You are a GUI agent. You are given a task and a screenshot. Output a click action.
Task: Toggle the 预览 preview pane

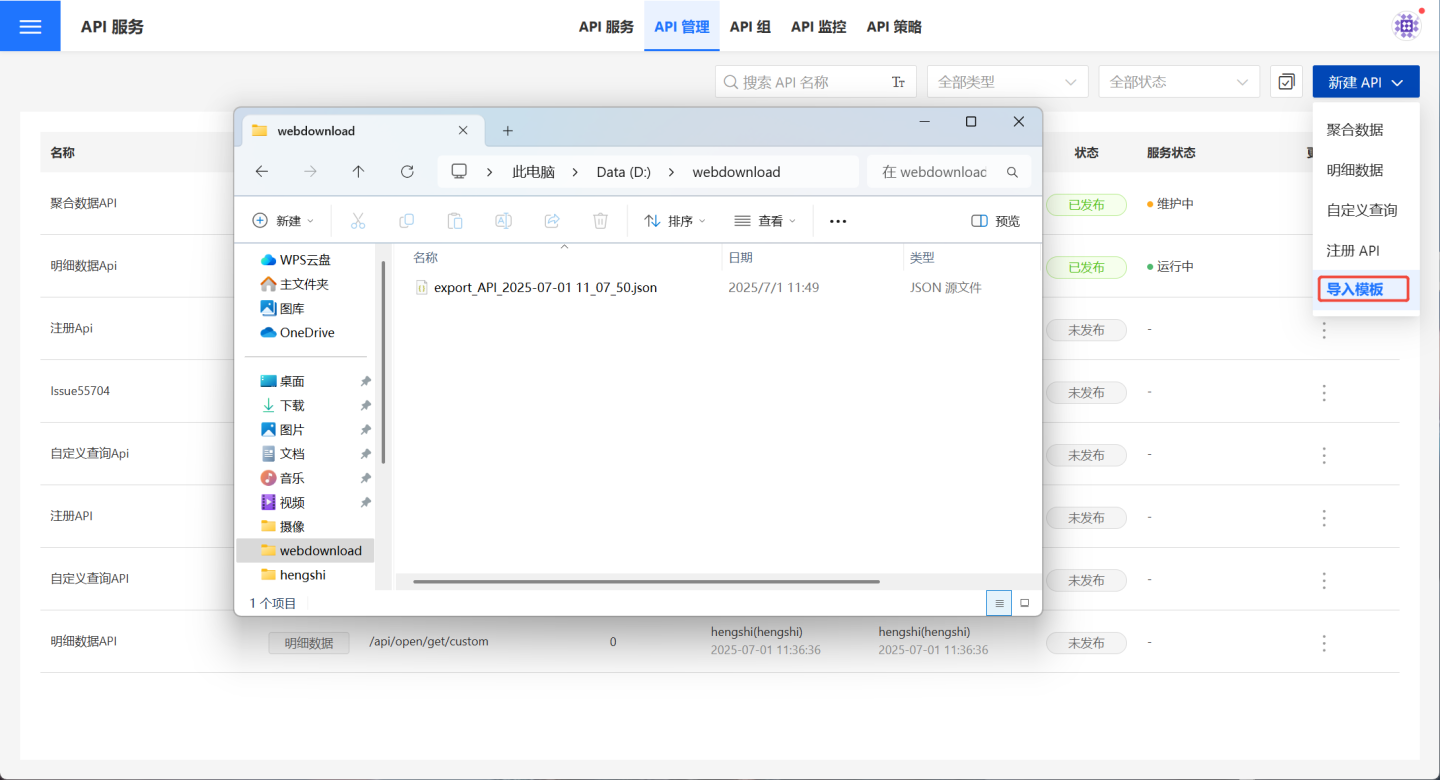[996, 221]
